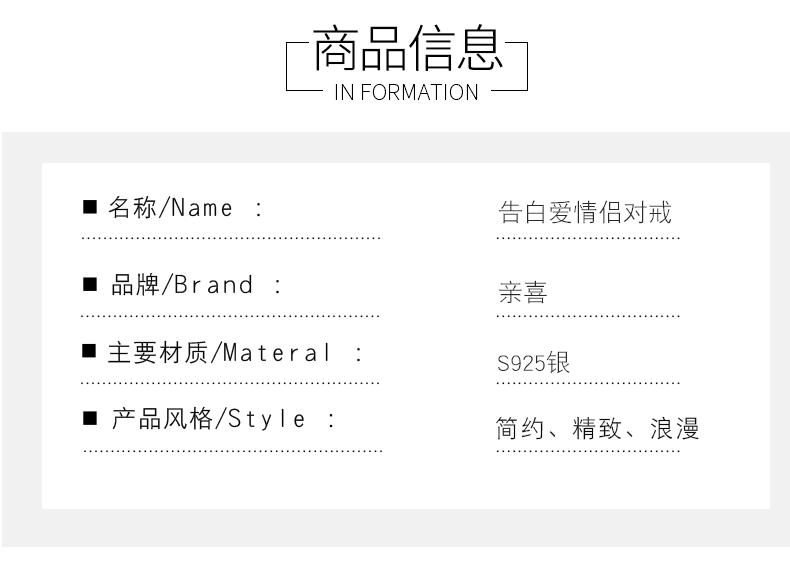
Task: Click the style value 简约、精致、浪漫
Action: [x=598, y=428]
